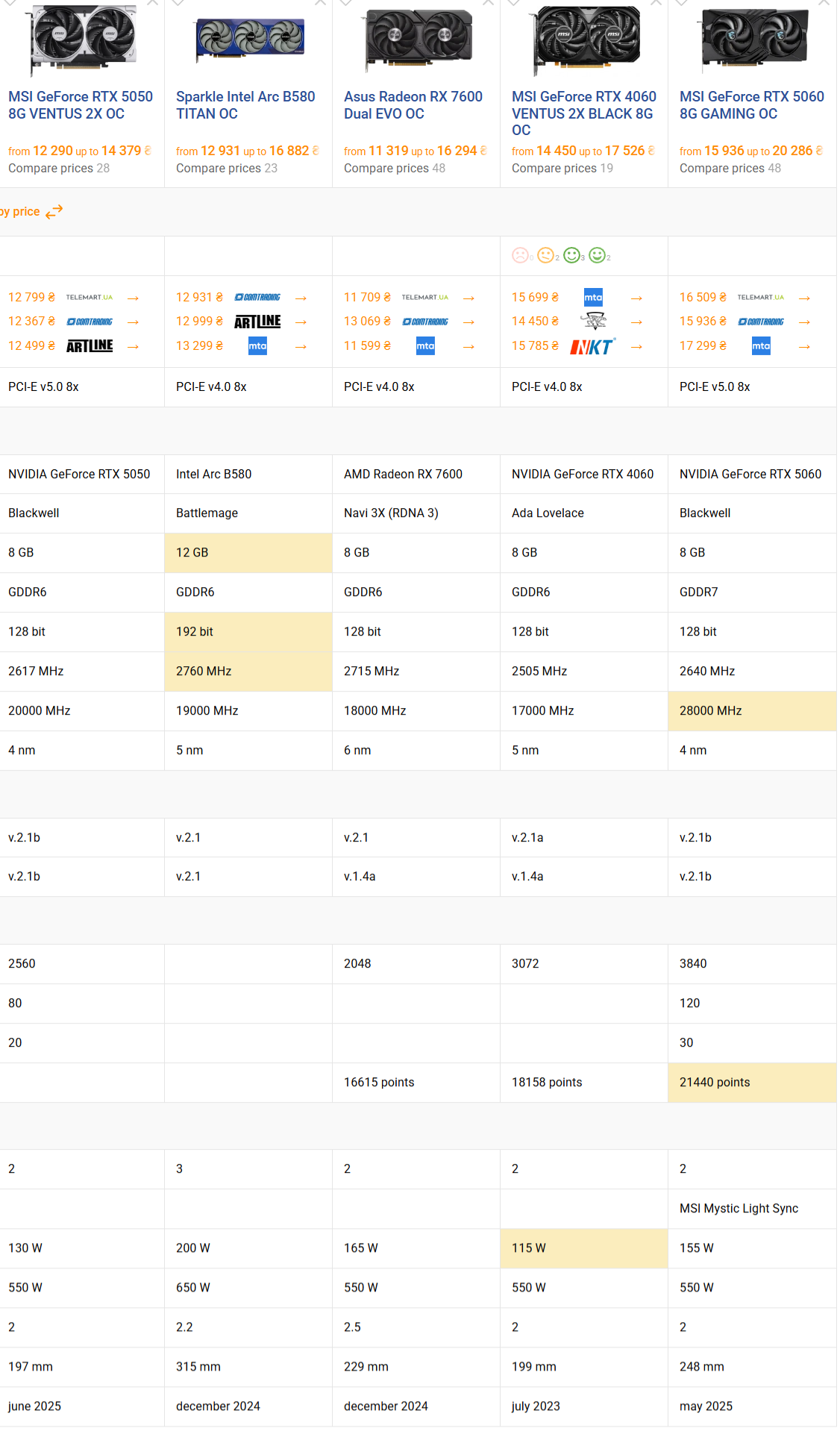Click the 12 999 ₴ price link
Screen dimensions: 840x1437
pyautogui.click(x=199, y=322)
